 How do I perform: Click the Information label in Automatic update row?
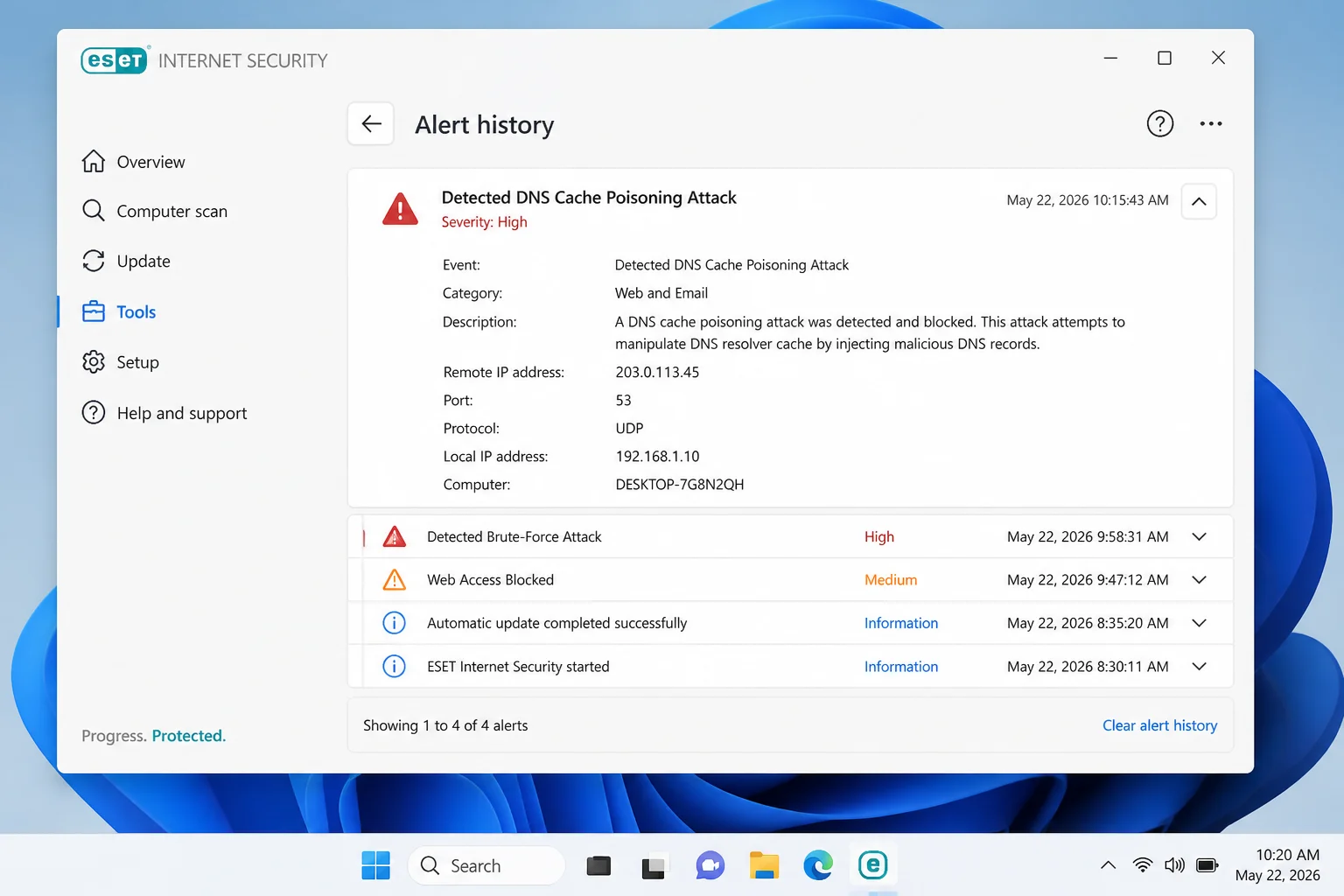point(901,623)
